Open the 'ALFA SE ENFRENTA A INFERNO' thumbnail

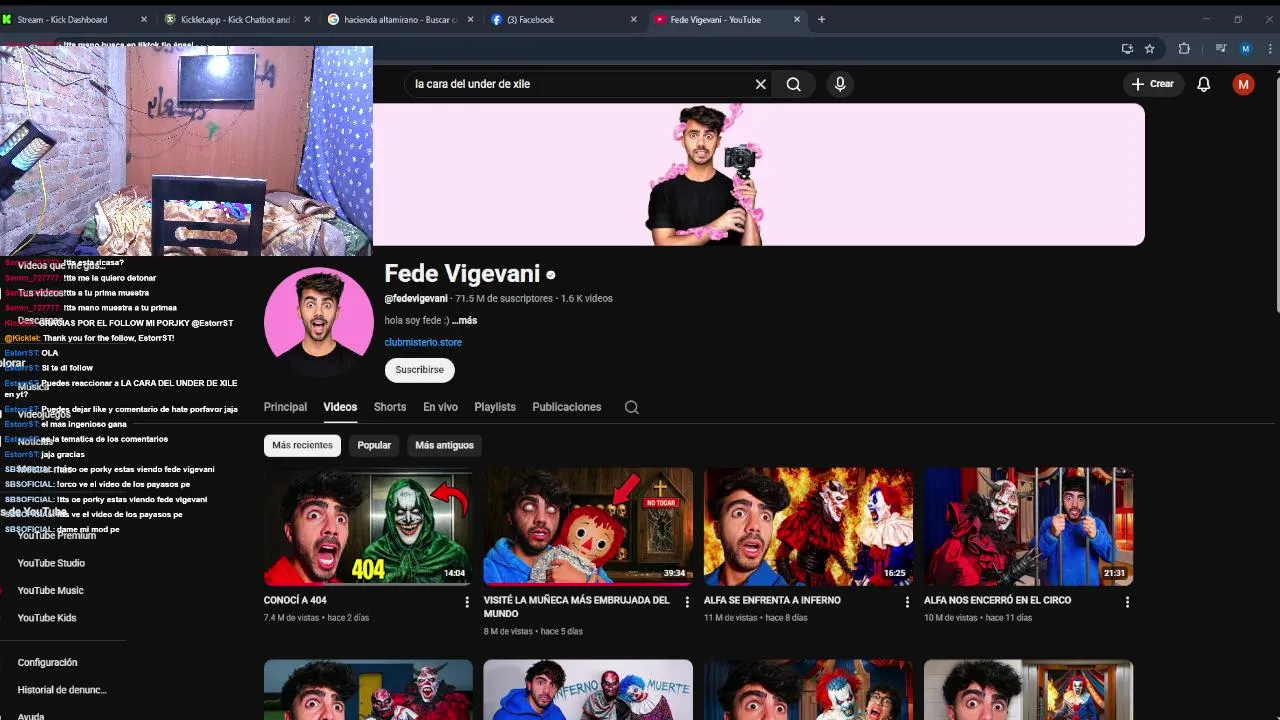pyautogui.click(x=808, y=526)
